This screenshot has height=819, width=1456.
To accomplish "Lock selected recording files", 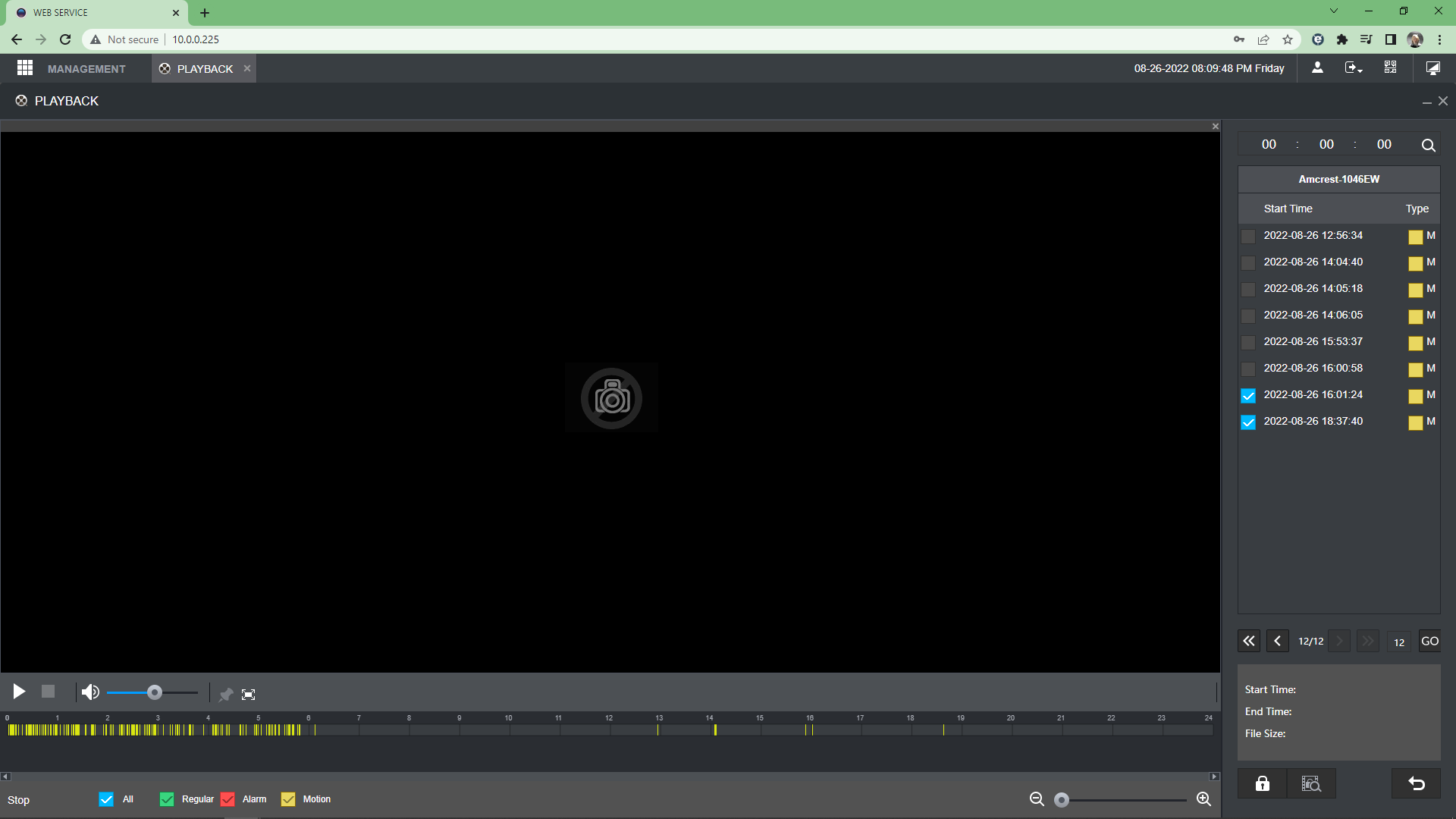I will (1262, 783).
